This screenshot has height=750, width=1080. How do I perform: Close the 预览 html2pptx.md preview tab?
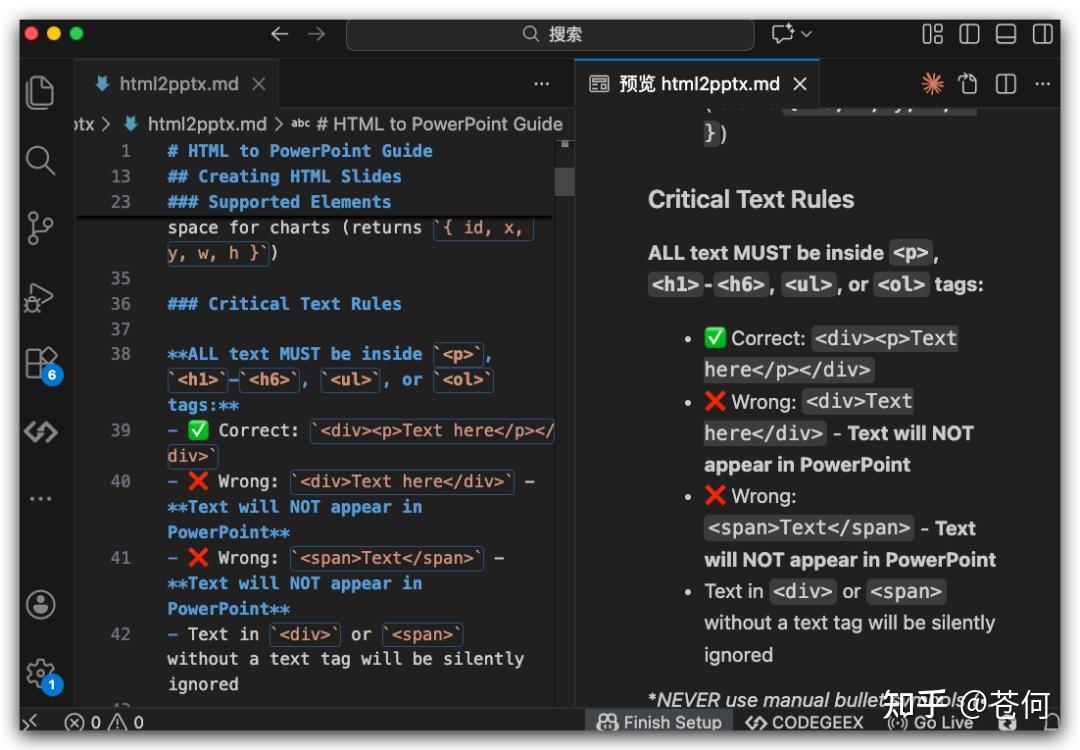click(800, 84)
